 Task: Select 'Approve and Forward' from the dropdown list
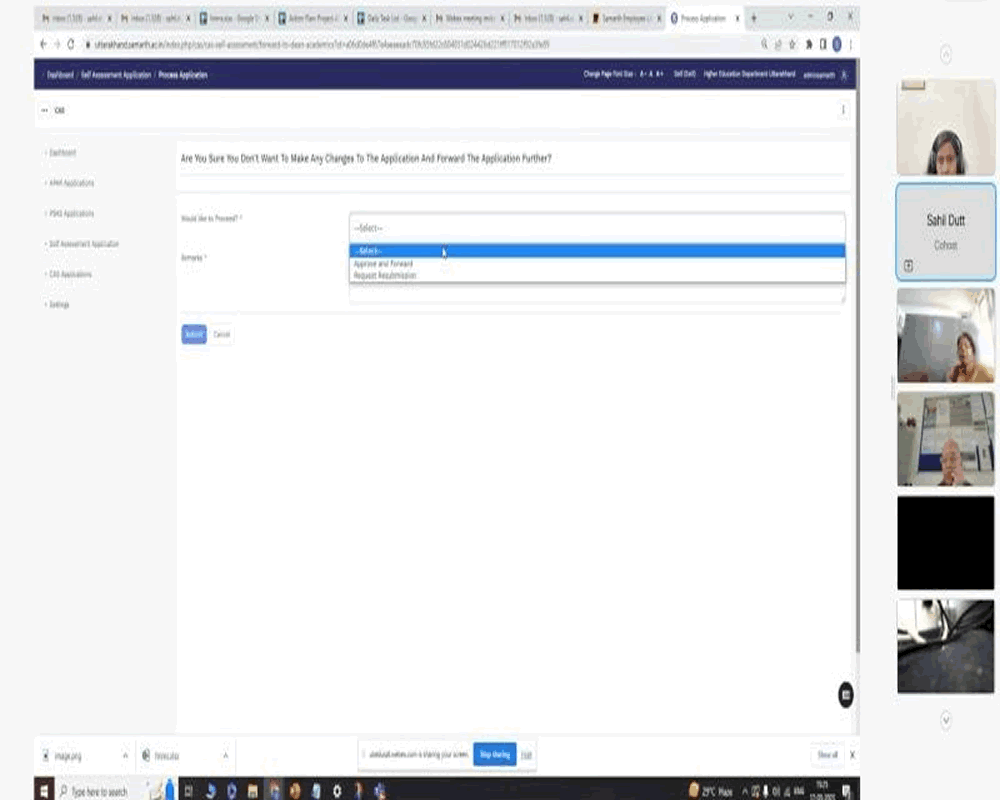(x=383, y=264)
